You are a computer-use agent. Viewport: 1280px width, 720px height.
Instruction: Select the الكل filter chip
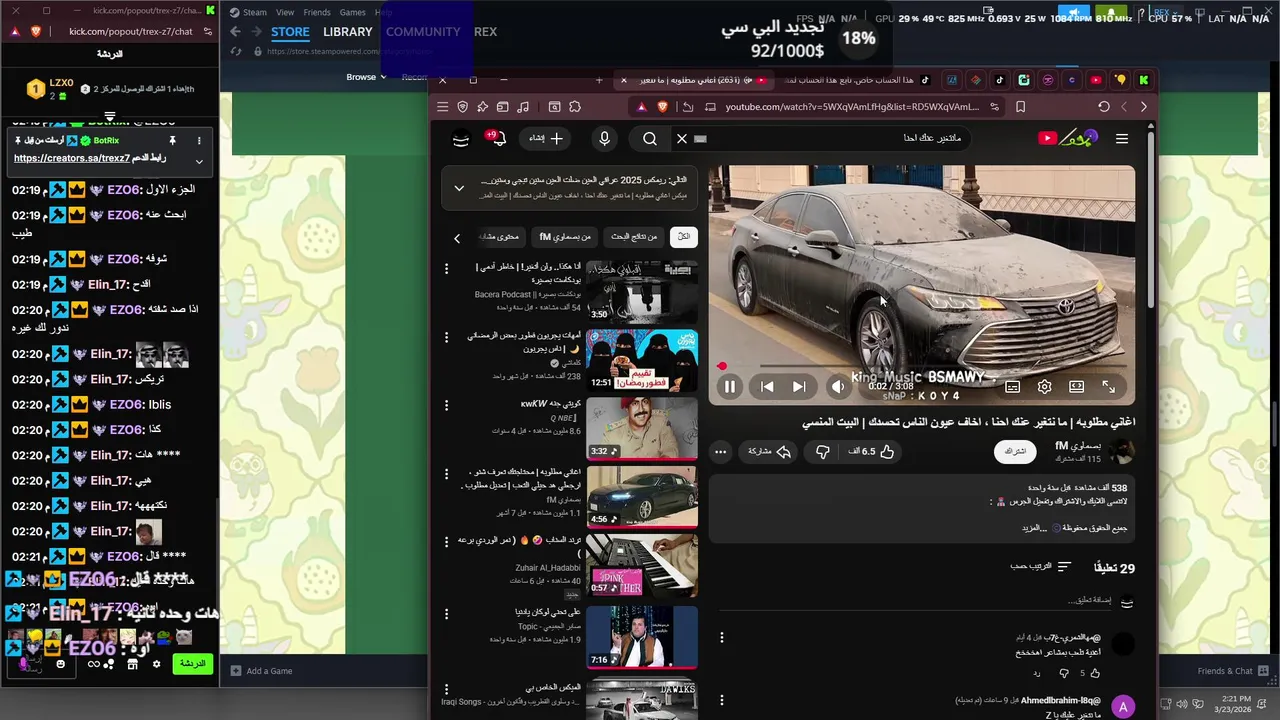click(x=684, y=237)
